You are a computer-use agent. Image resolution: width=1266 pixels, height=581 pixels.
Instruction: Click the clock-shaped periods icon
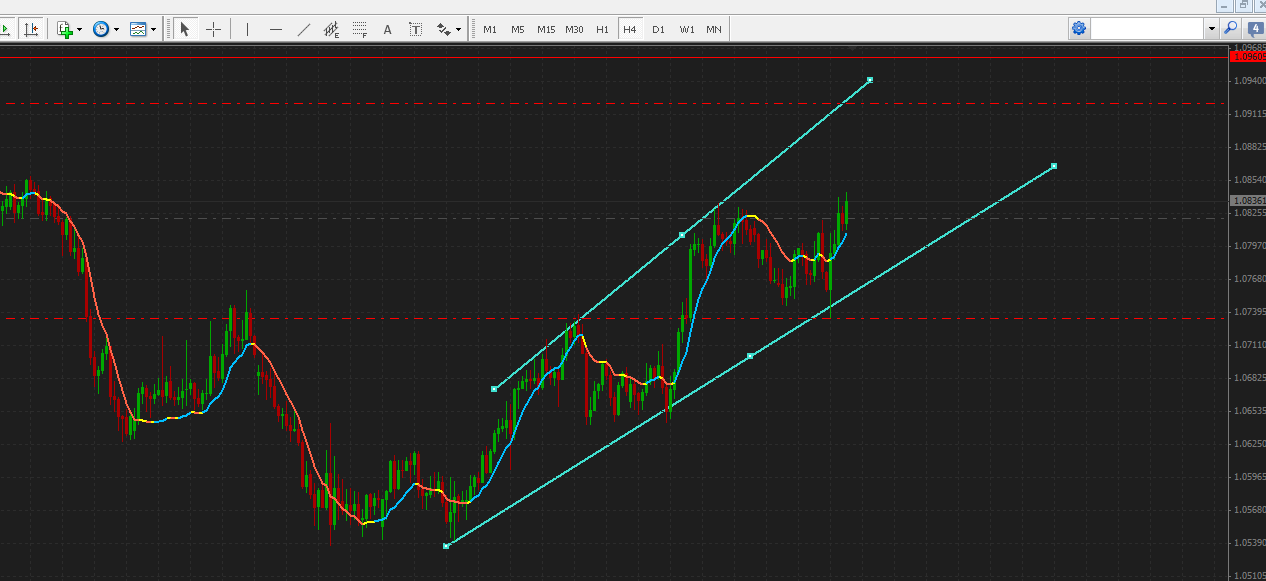click(101, 29)
